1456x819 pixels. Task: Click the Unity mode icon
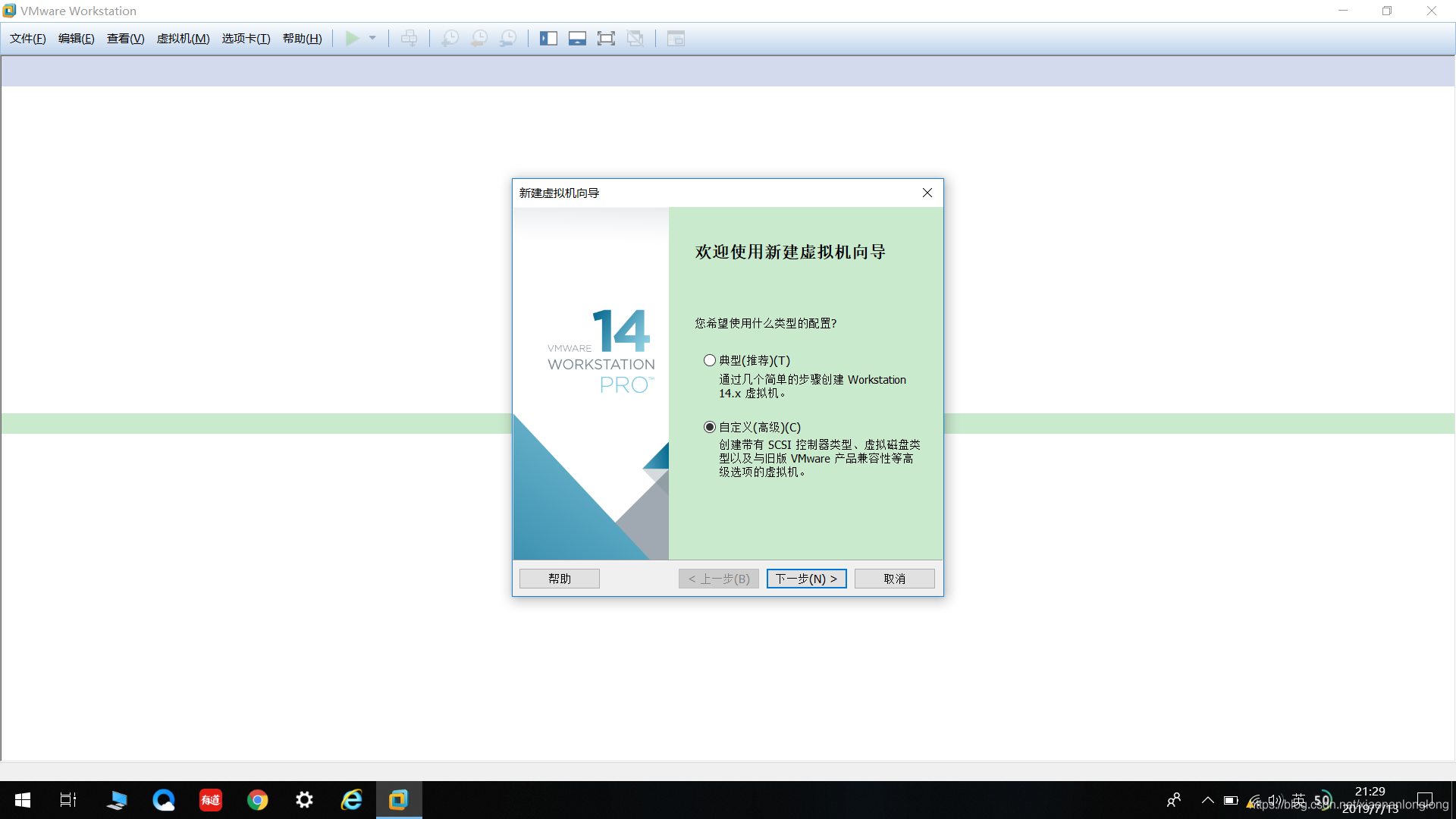(x=635, y=39)
